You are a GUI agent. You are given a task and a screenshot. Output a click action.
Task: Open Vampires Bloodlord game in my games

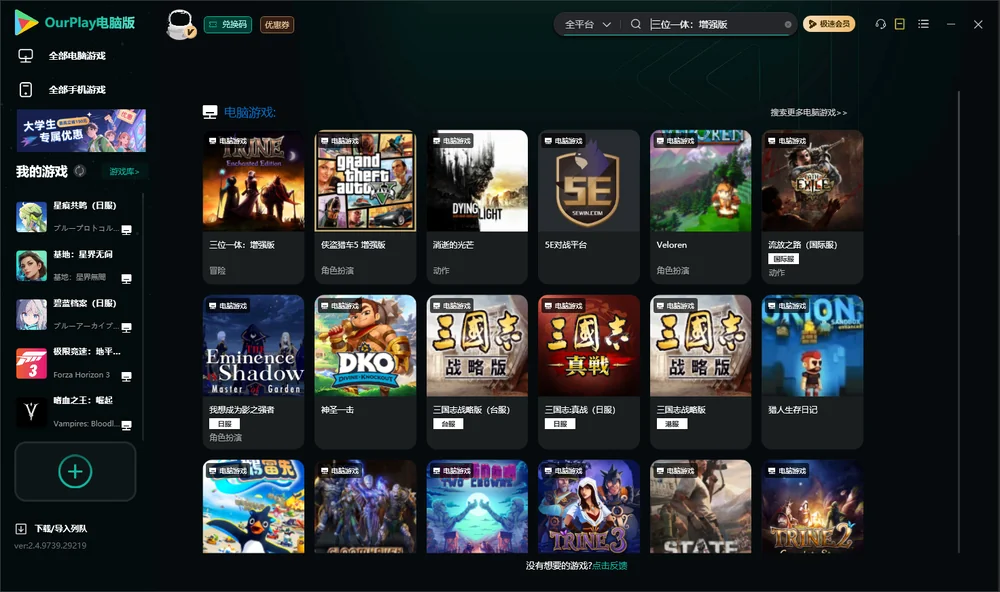(75, 412)
